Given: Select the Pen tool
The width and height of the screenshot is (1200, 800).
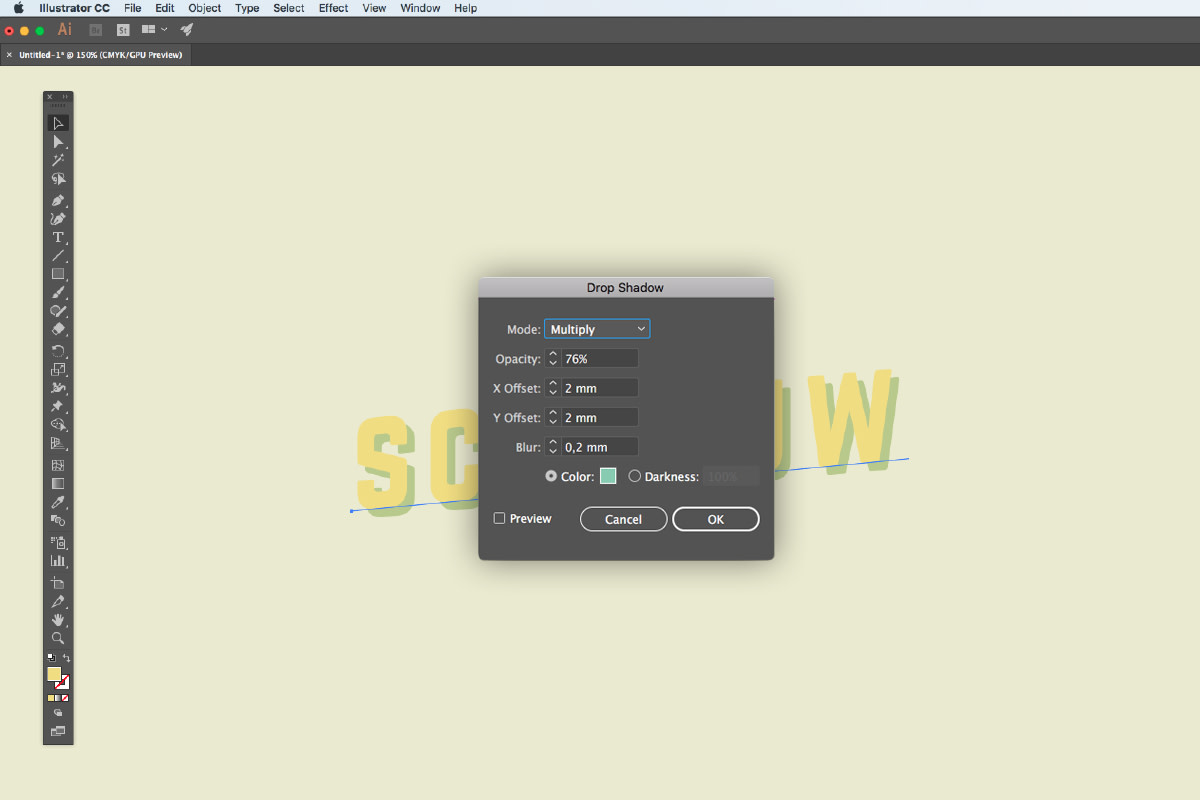Looking at the screenshot, I should 58,200.
